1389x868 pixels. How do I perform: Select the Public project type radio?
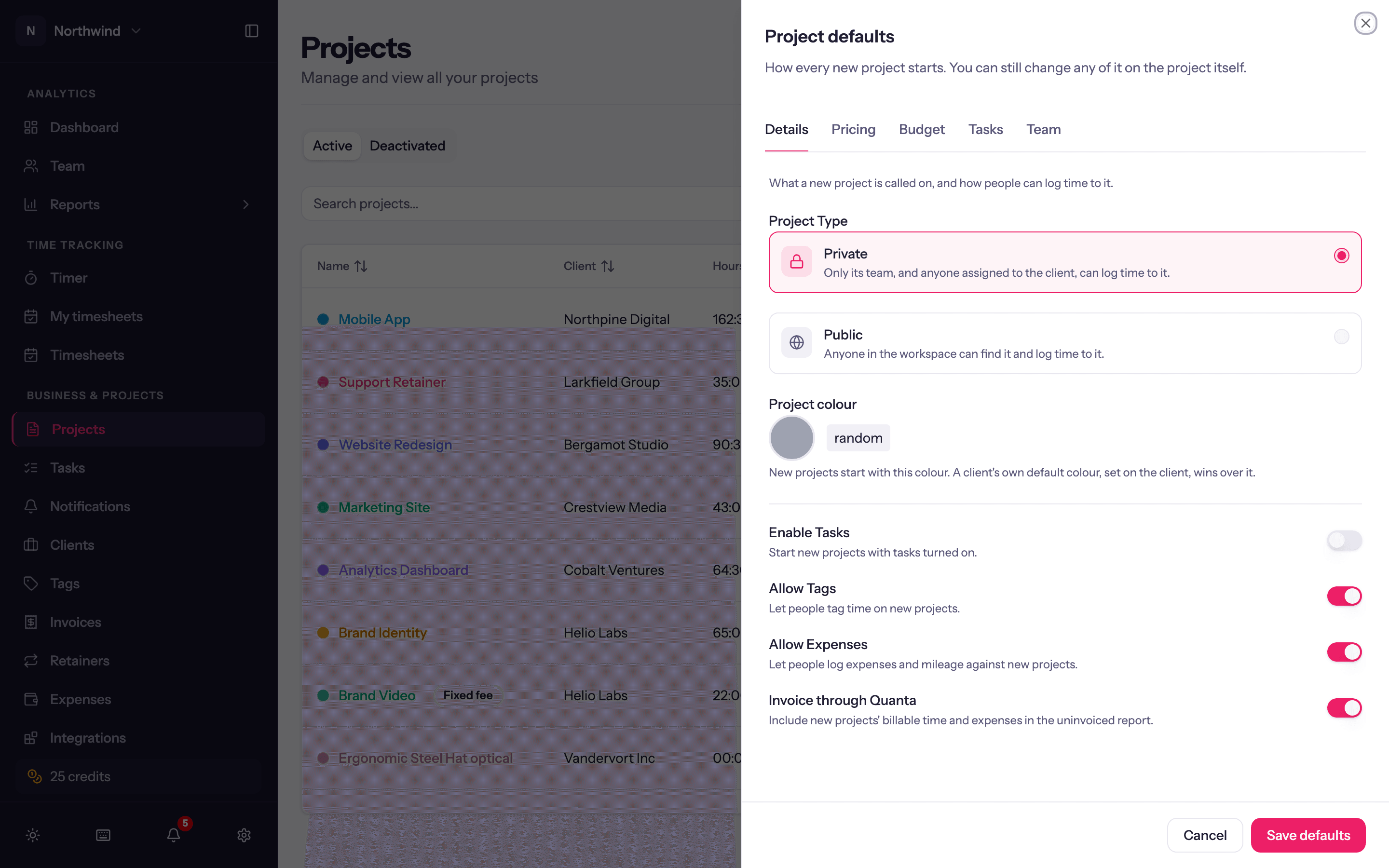coord(1341,337)
